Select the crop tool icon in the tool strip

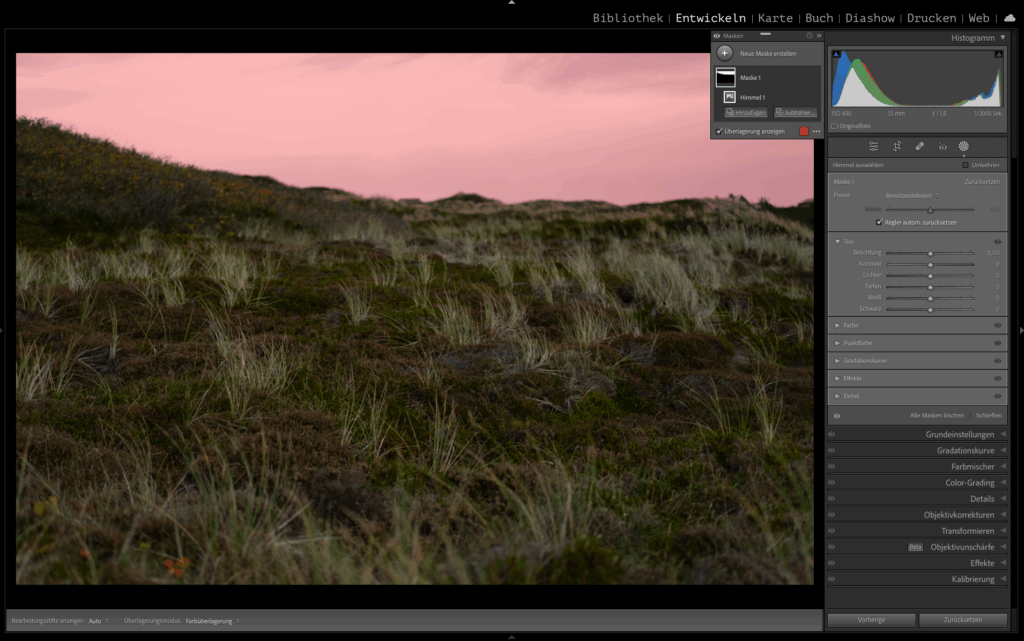click(897, 146)
